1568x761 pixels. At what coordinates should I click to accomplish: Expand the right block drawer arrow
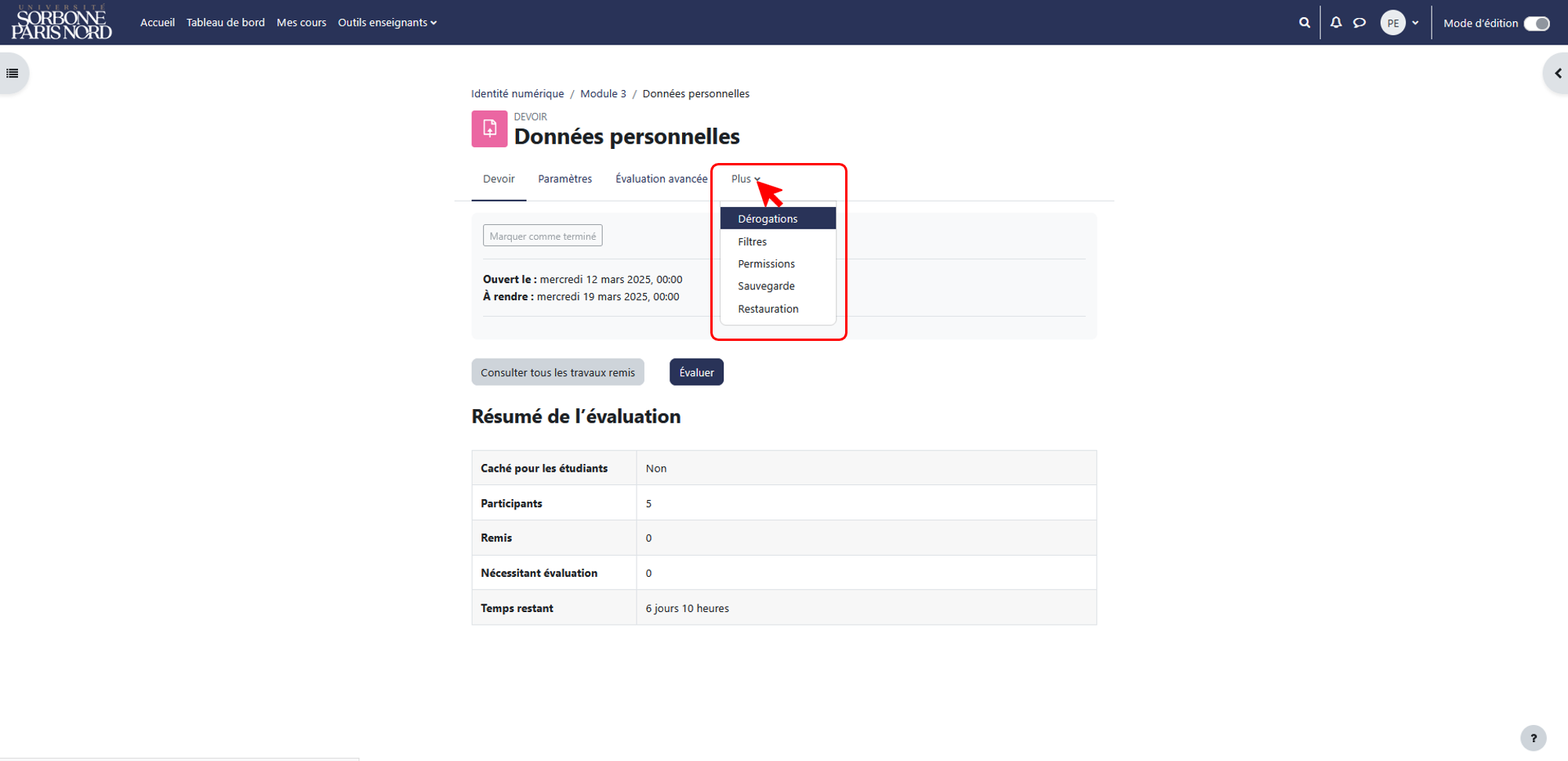coord(1557,73)
